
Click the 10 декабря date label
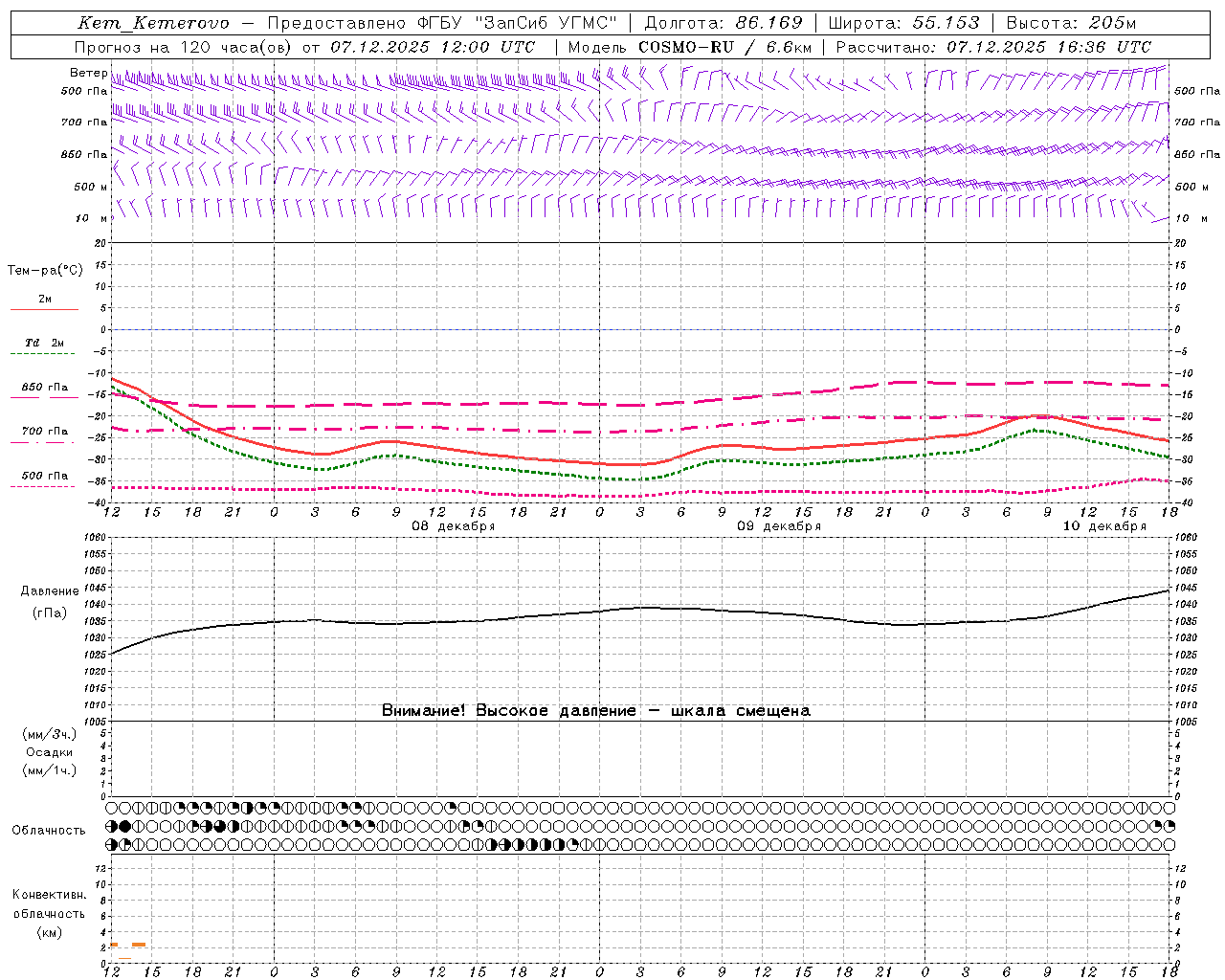pyautogui.click(x=1104, y=526)
